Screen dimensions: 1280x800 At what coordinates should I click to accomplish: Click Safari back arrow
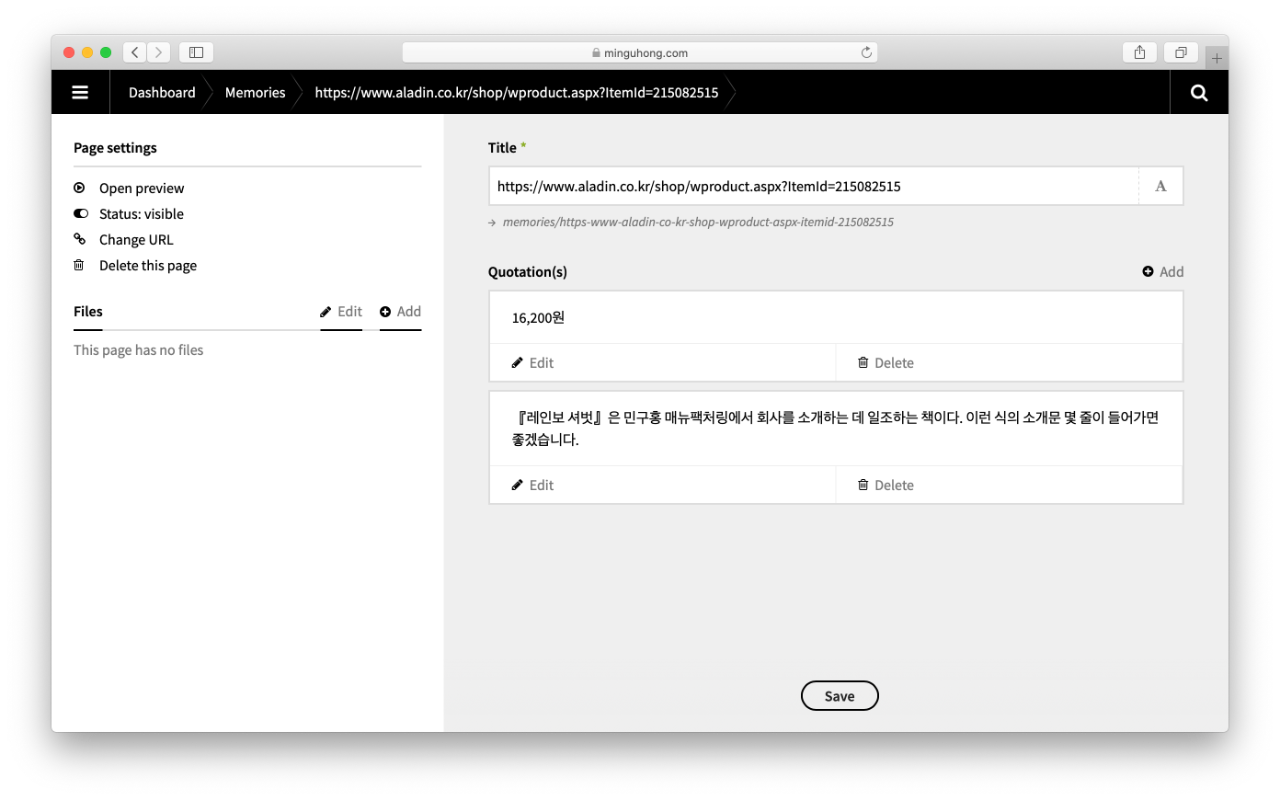point(135,52)
